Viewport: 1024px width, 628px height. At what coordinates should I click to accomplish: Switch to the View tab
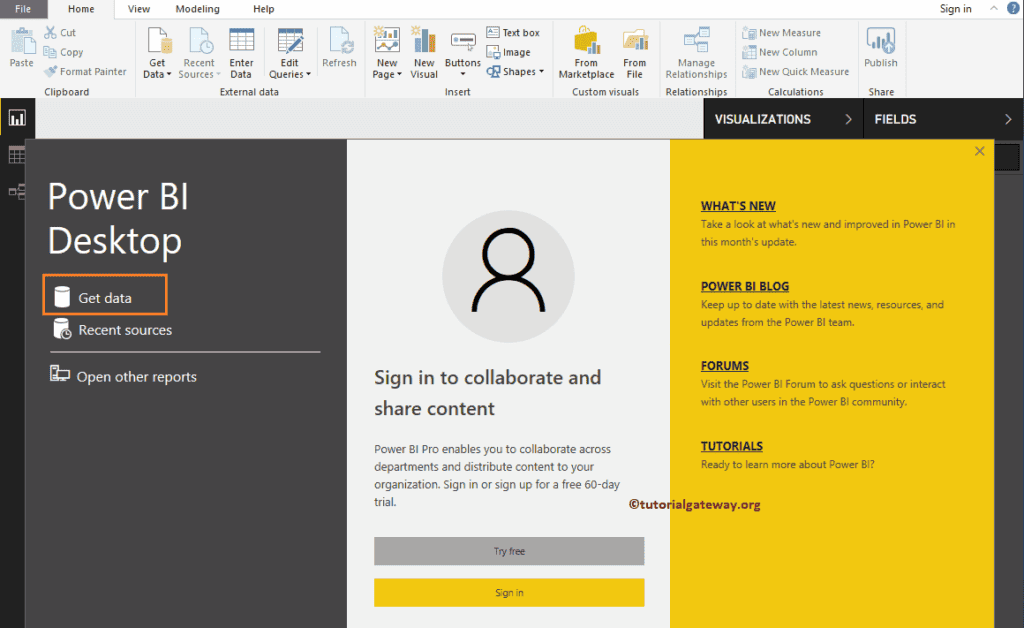[138, 8]
